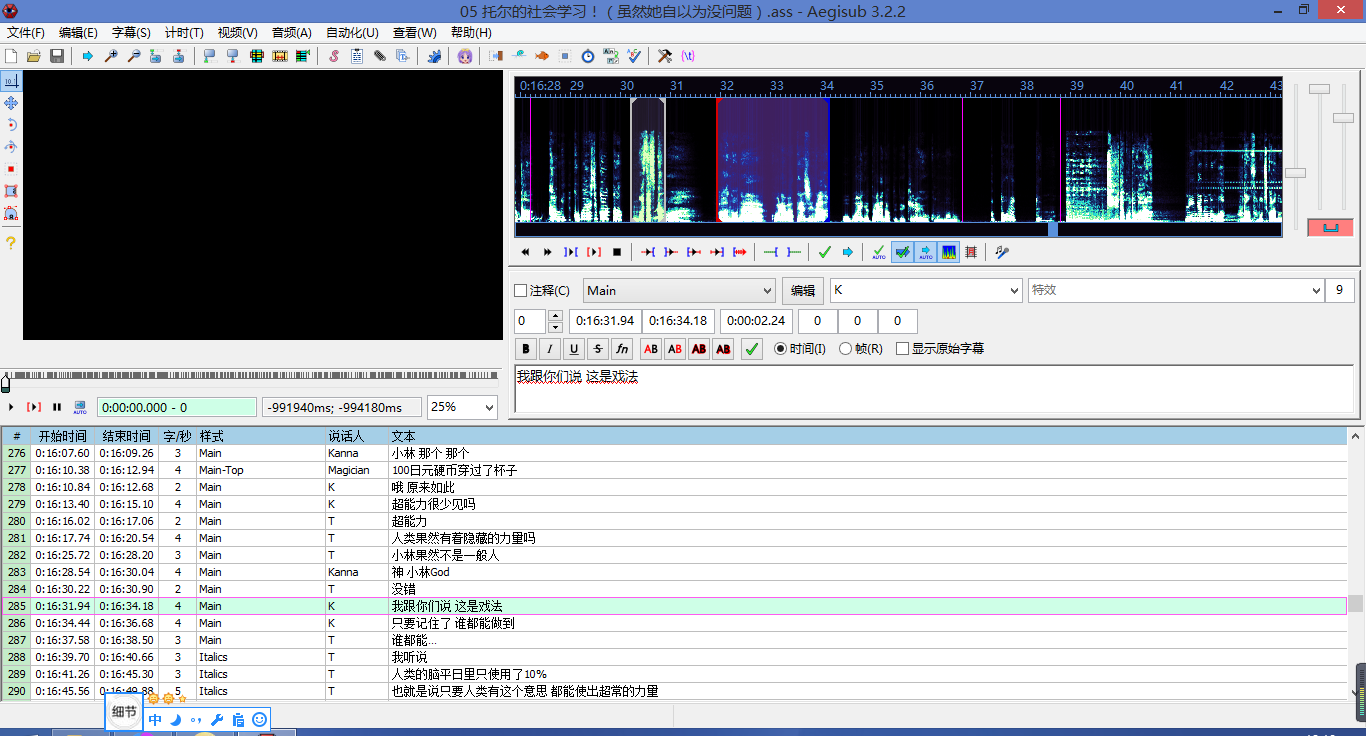
Task: Click the start time field 0:16:31.94
Action: (x=604, y=321)
